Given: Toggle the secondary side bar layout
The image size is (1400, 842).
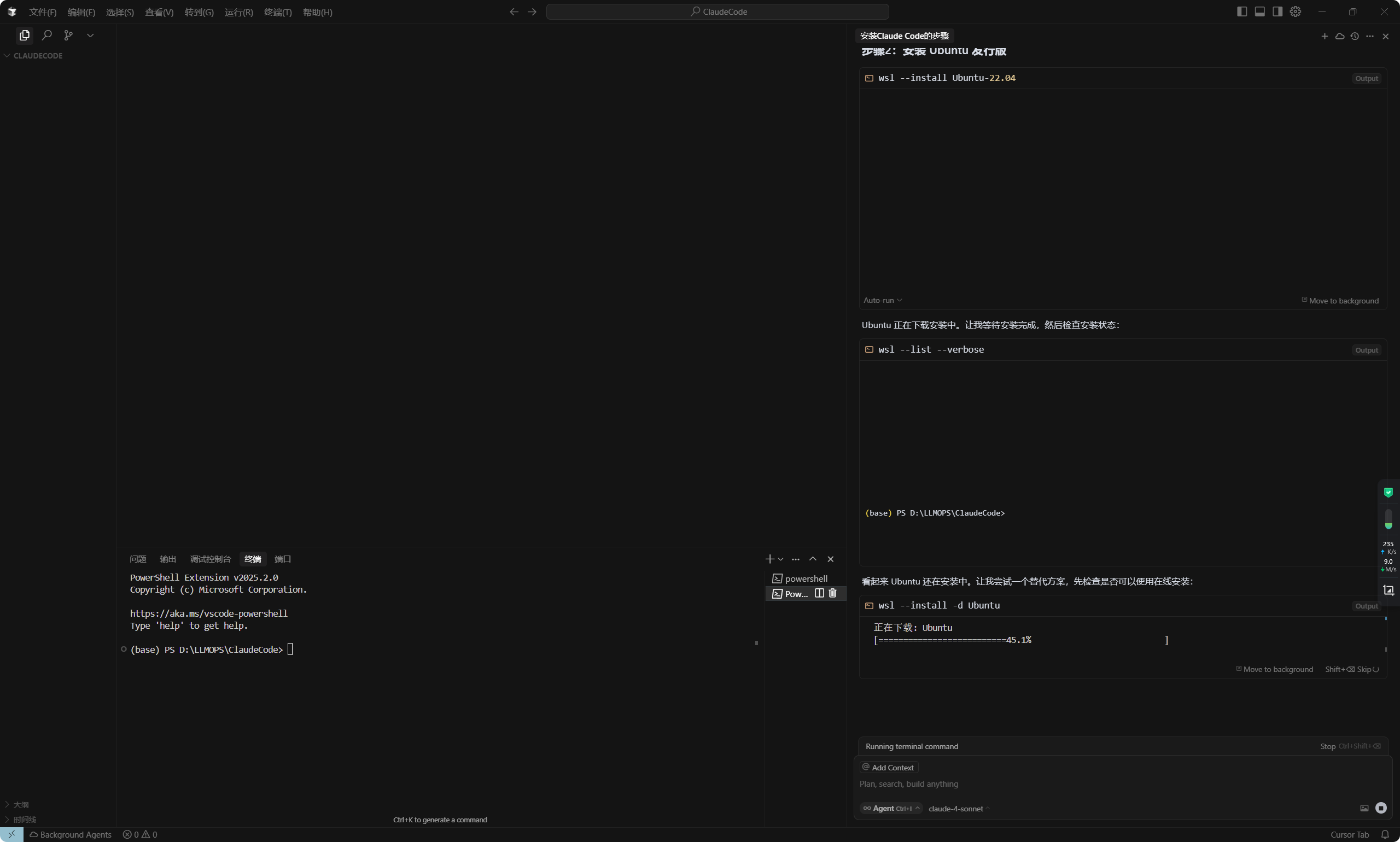Looking at the screenshot, I should pos(1277,11).
